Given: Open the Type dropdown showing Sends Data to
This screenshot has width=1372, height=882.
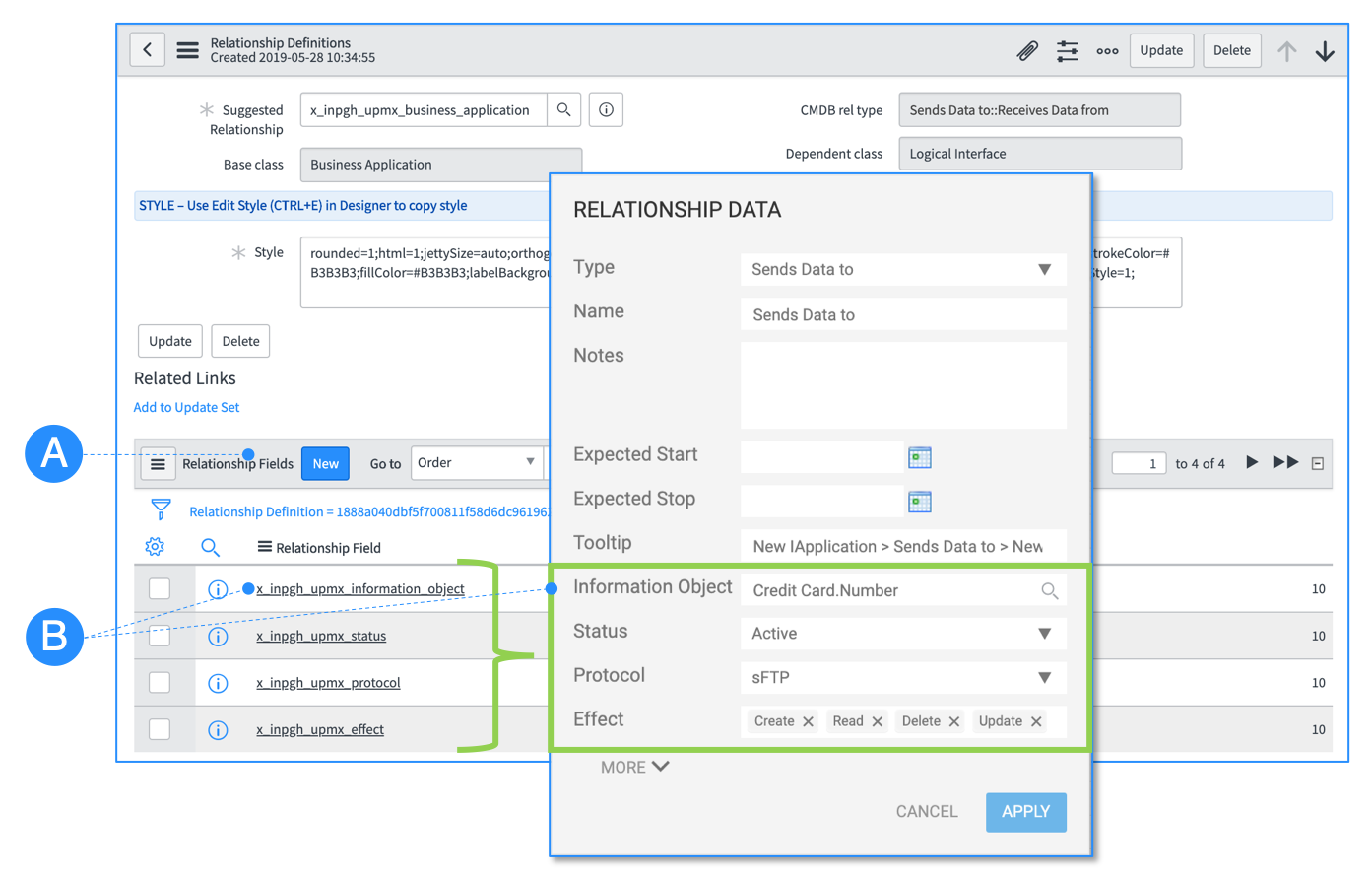Looking at the screenshot, I should coord(903,269).
